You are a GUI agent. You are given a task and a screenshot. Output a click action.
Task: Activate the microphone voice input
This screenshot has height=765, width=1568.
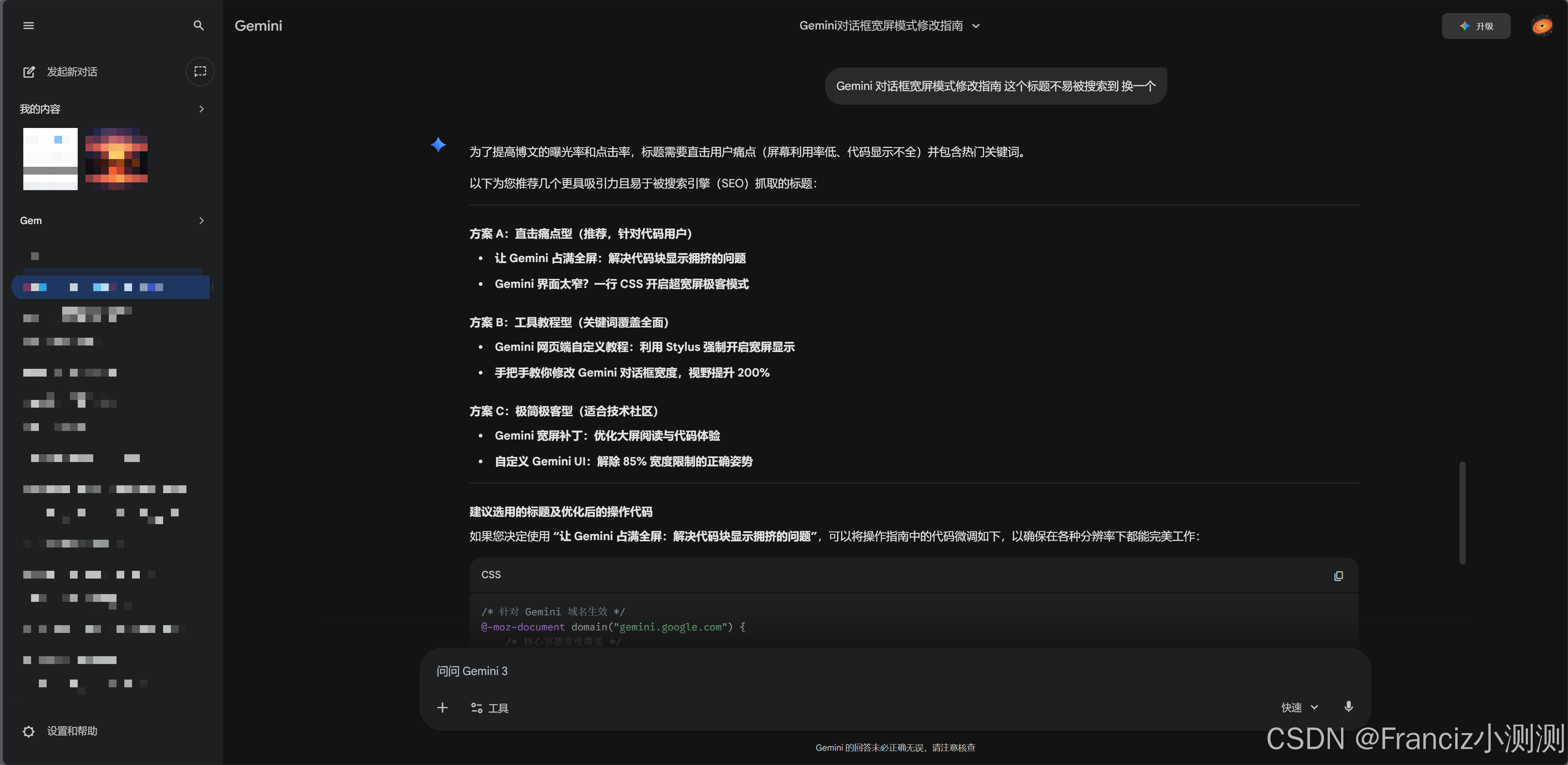click(1348, 707)
